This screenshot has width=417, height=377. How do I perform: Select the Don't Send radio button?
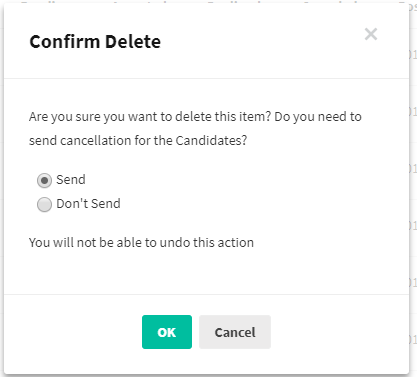[44, 204]
